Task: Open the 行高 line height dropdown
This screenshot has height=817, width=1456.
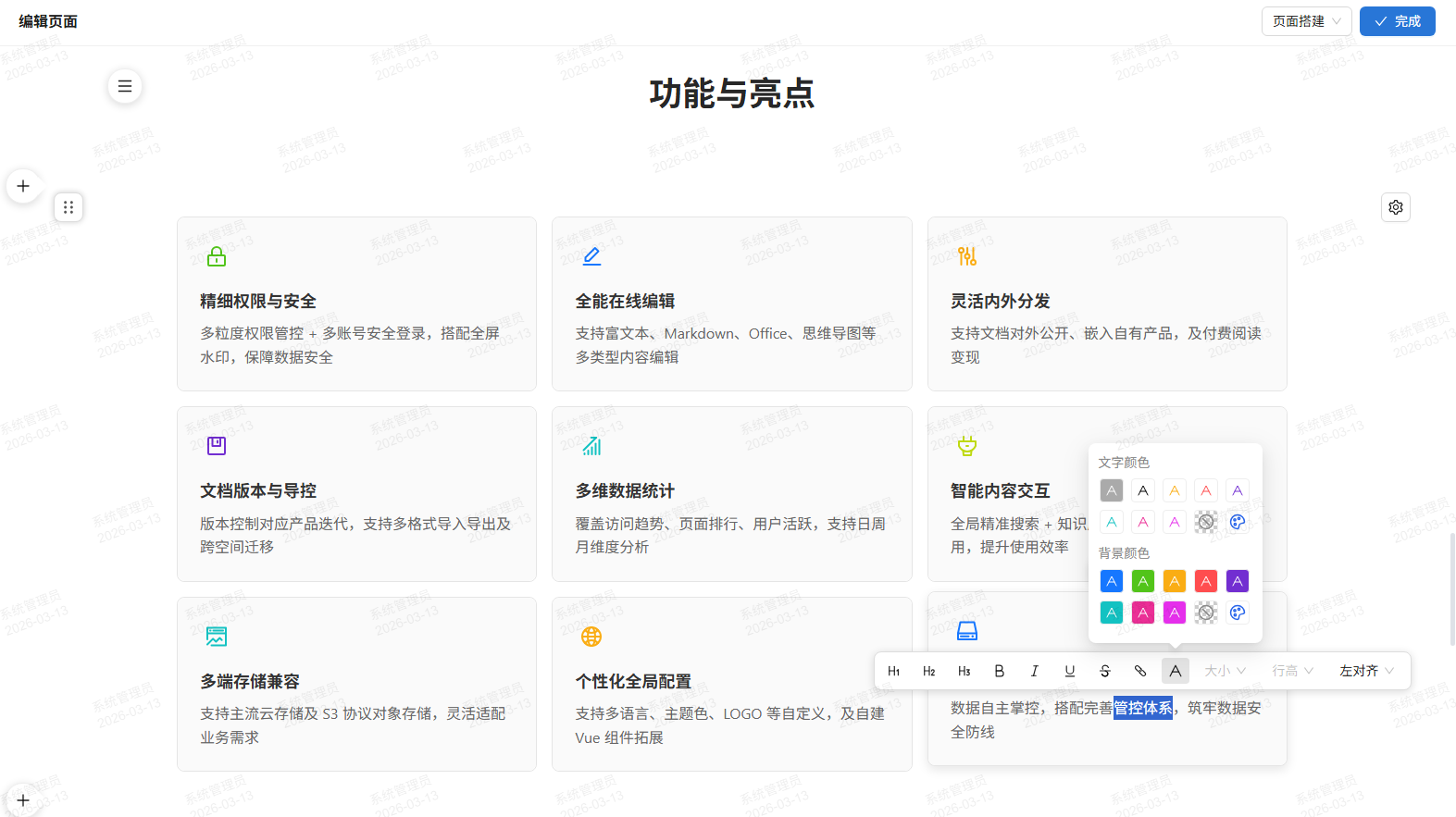Action: [x=1292, y=671]
